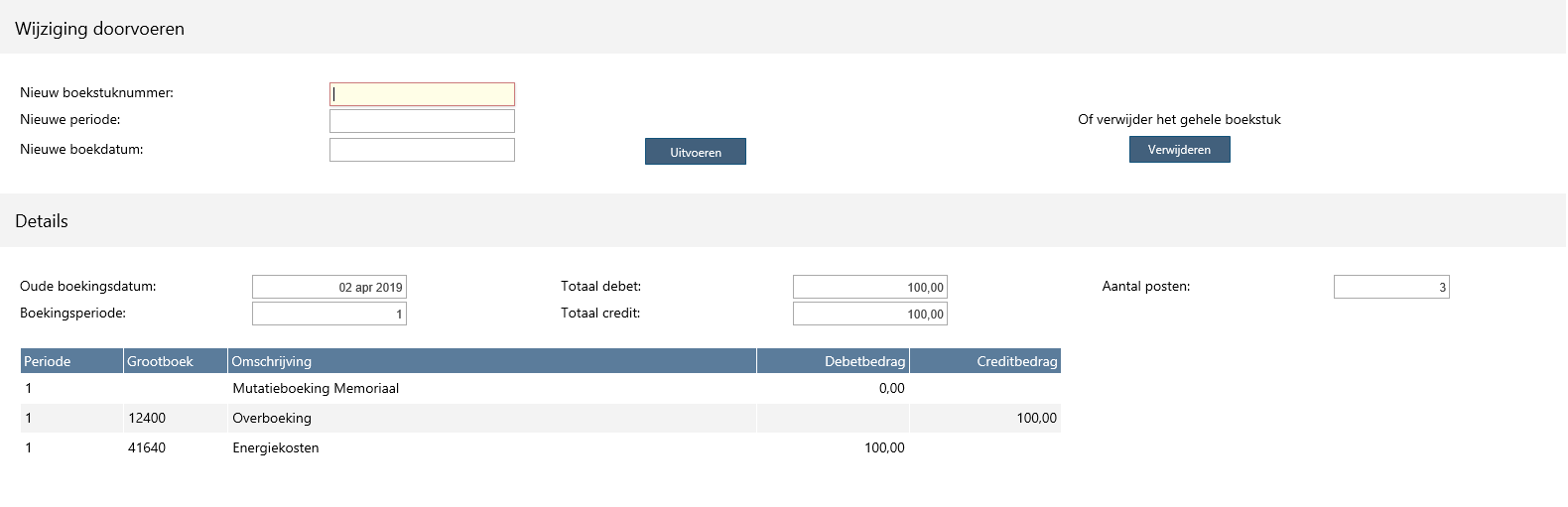Click the Verwijderen button
This screenshot has width=1568, height=507.
[1179, 150]
